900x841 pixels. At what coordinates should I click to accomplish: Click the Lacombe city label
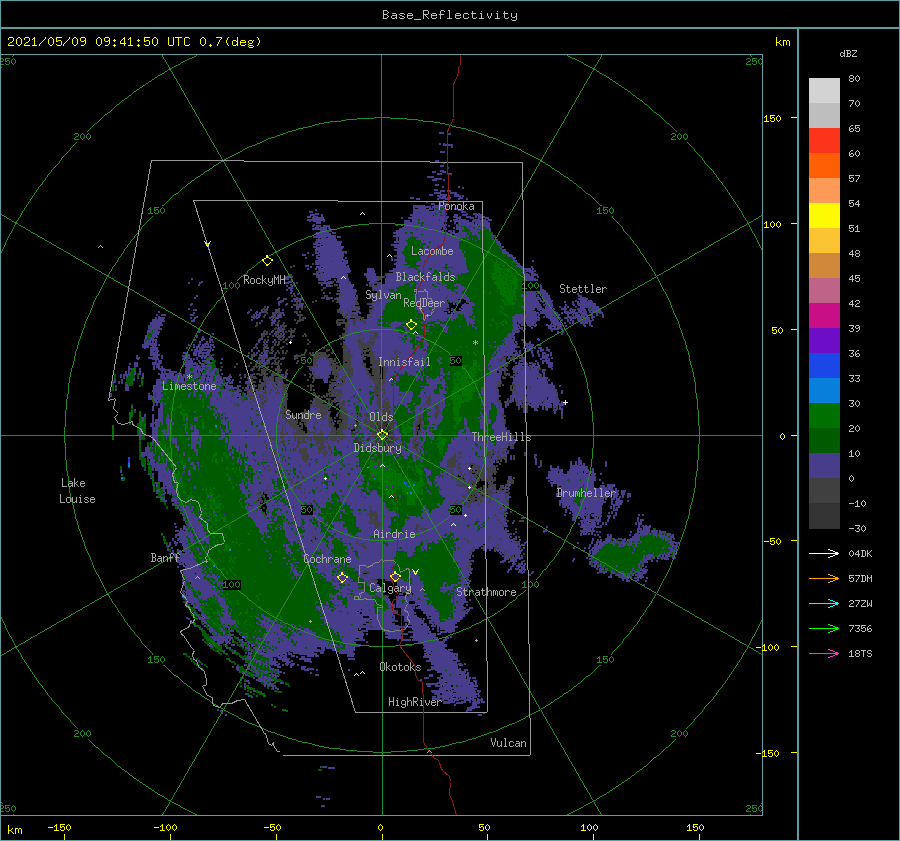[x=432, y=251]
